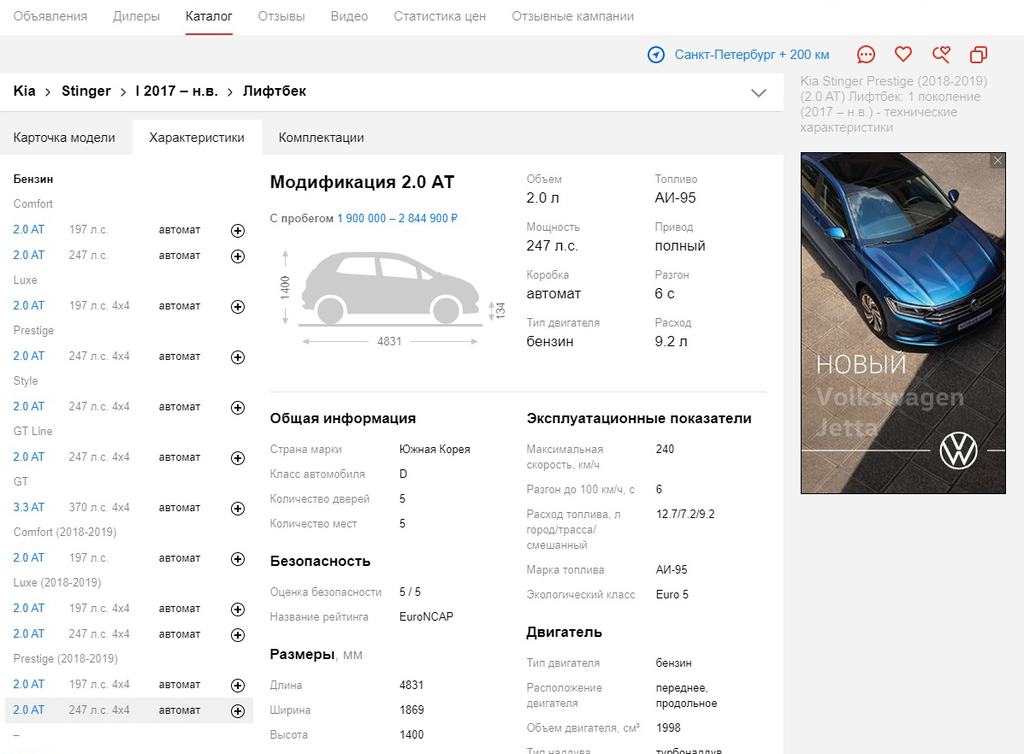Add Prestige 247 л.с. 4x4 plus icon
Image resolution: width=1024 pixels, height=754 pixels.
click(x=238, y=357)
